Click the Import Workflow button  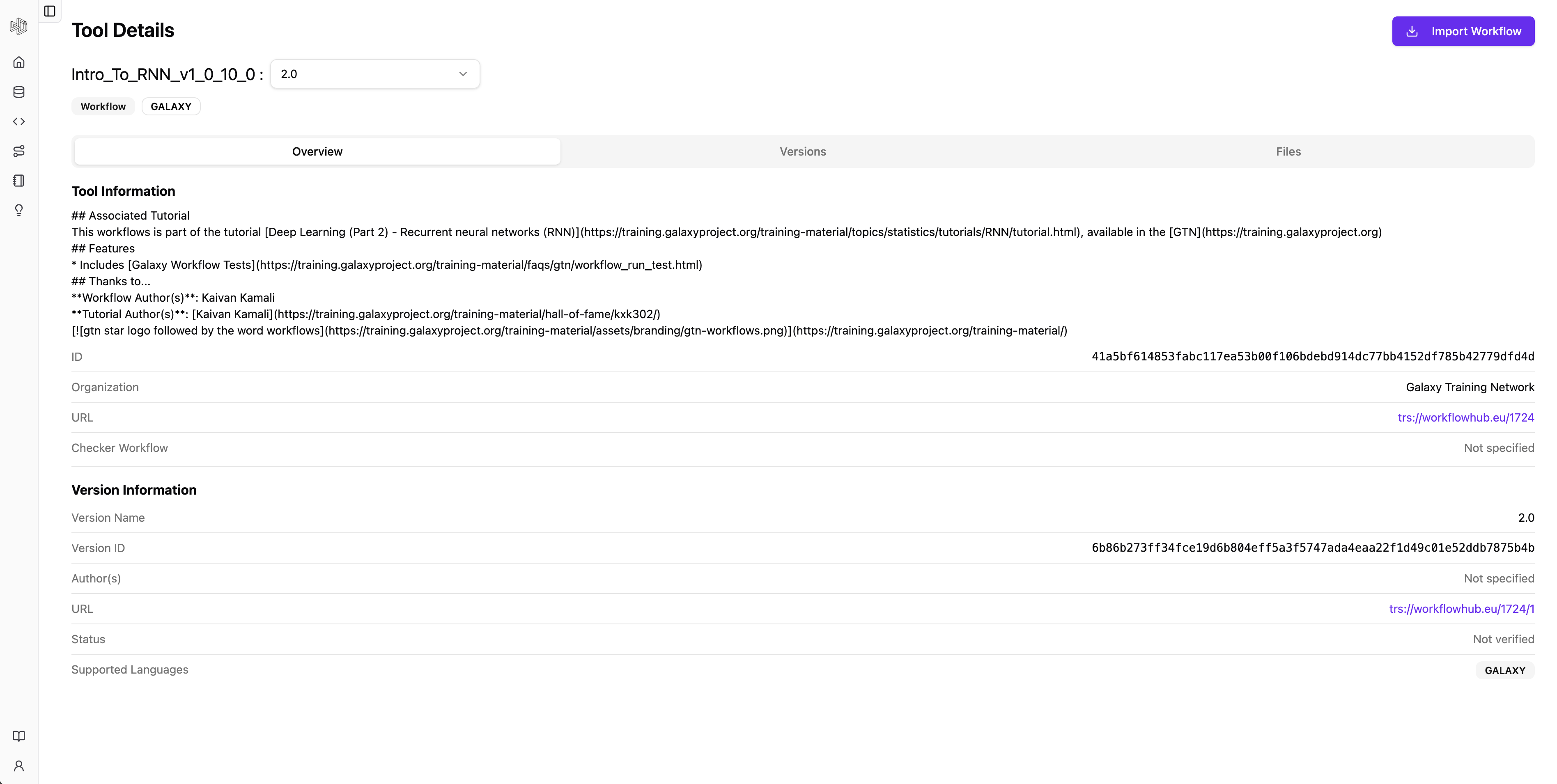pyautogui.click(x=1463, y=32)
